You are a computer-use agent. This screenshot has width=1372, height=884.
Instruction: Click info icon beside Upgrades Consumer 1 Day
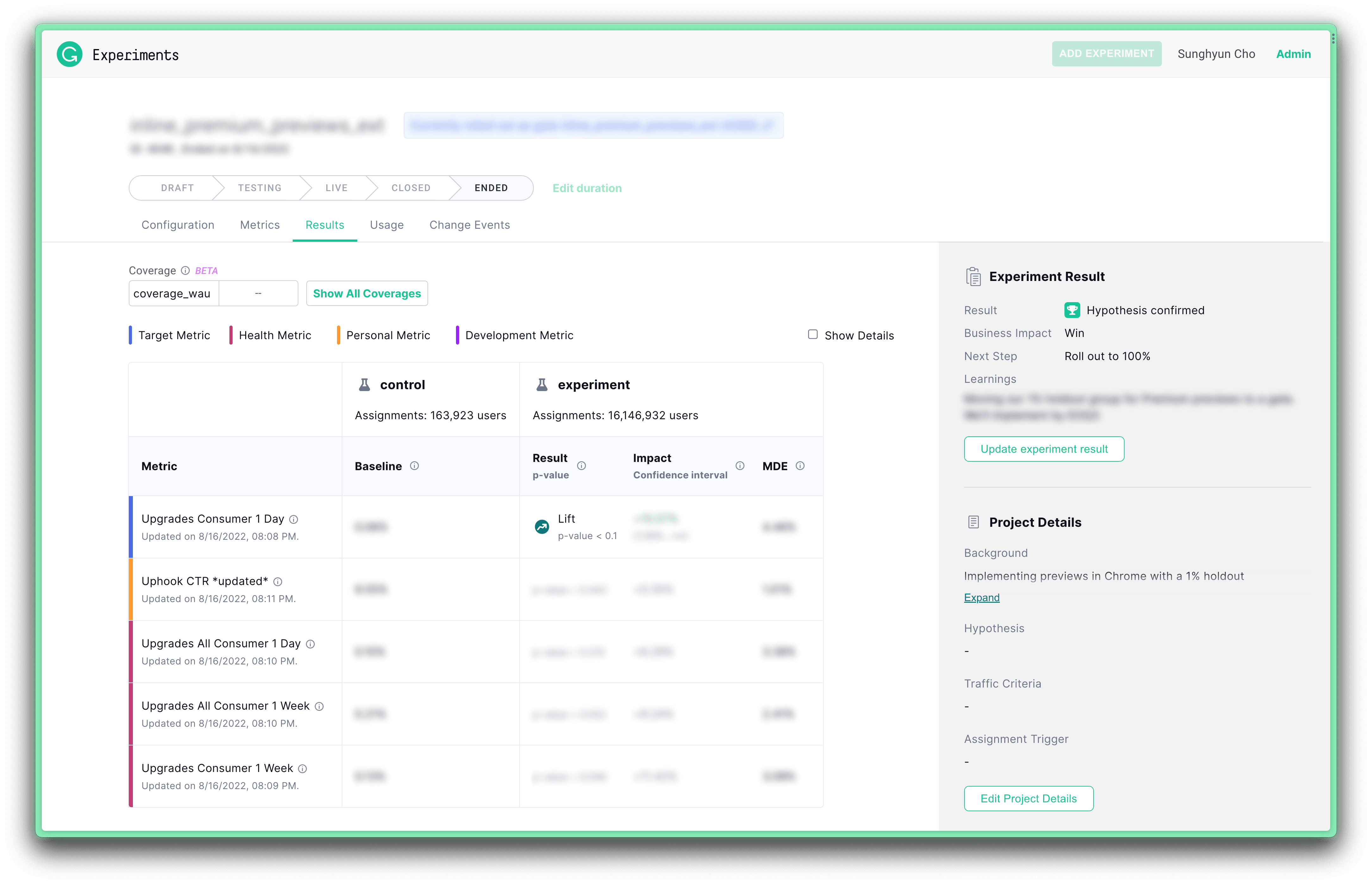[x=294, y=520]
